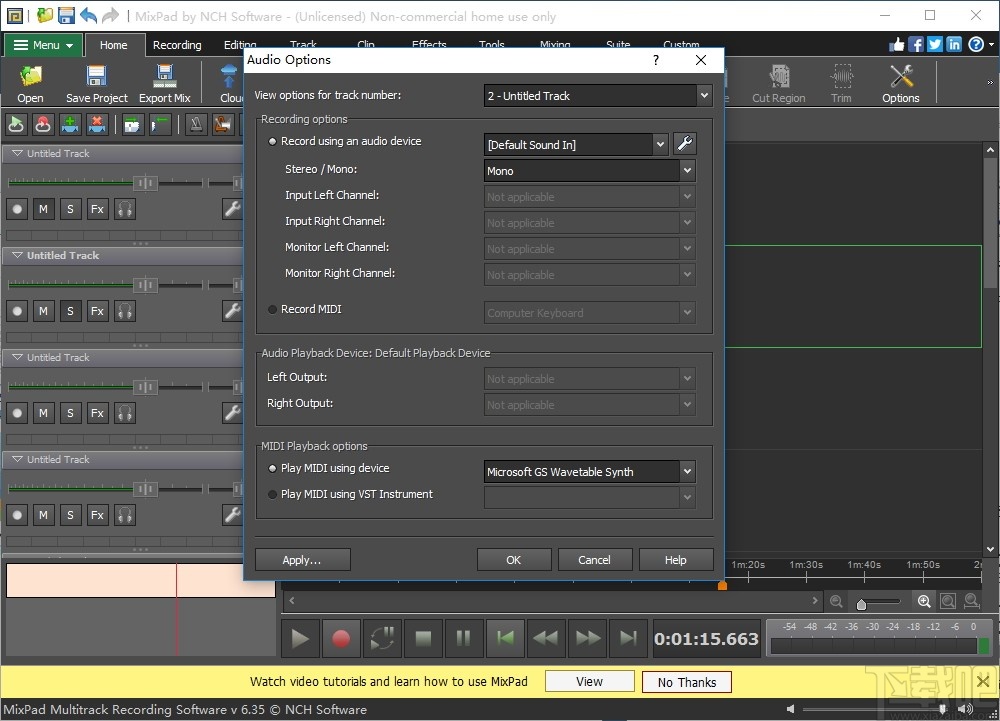Click the undo arrow in title bar
Image resolution: width=1000 pixels, height=721 pixels.
(x=89, y=16)
